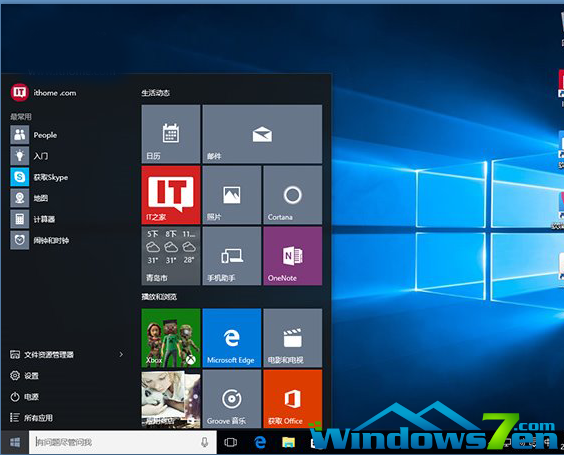Open the weather tile for 青岛市

click(171, 256)
